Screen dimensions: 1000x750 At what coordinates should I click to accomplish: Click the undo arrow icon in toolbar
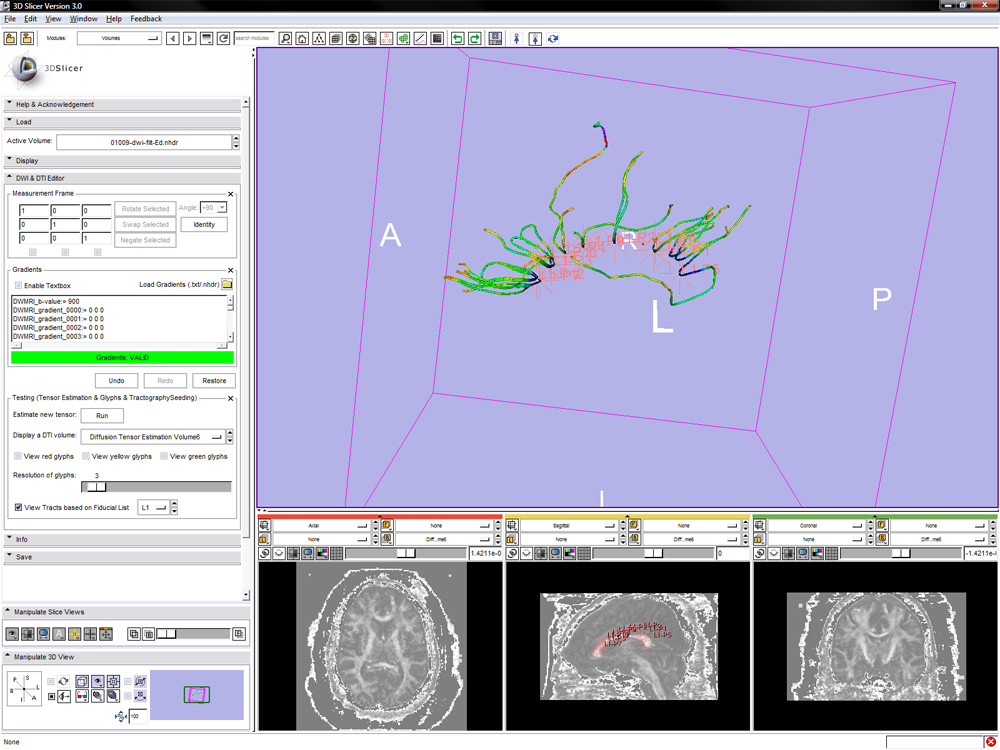click(x=458, y=39)
